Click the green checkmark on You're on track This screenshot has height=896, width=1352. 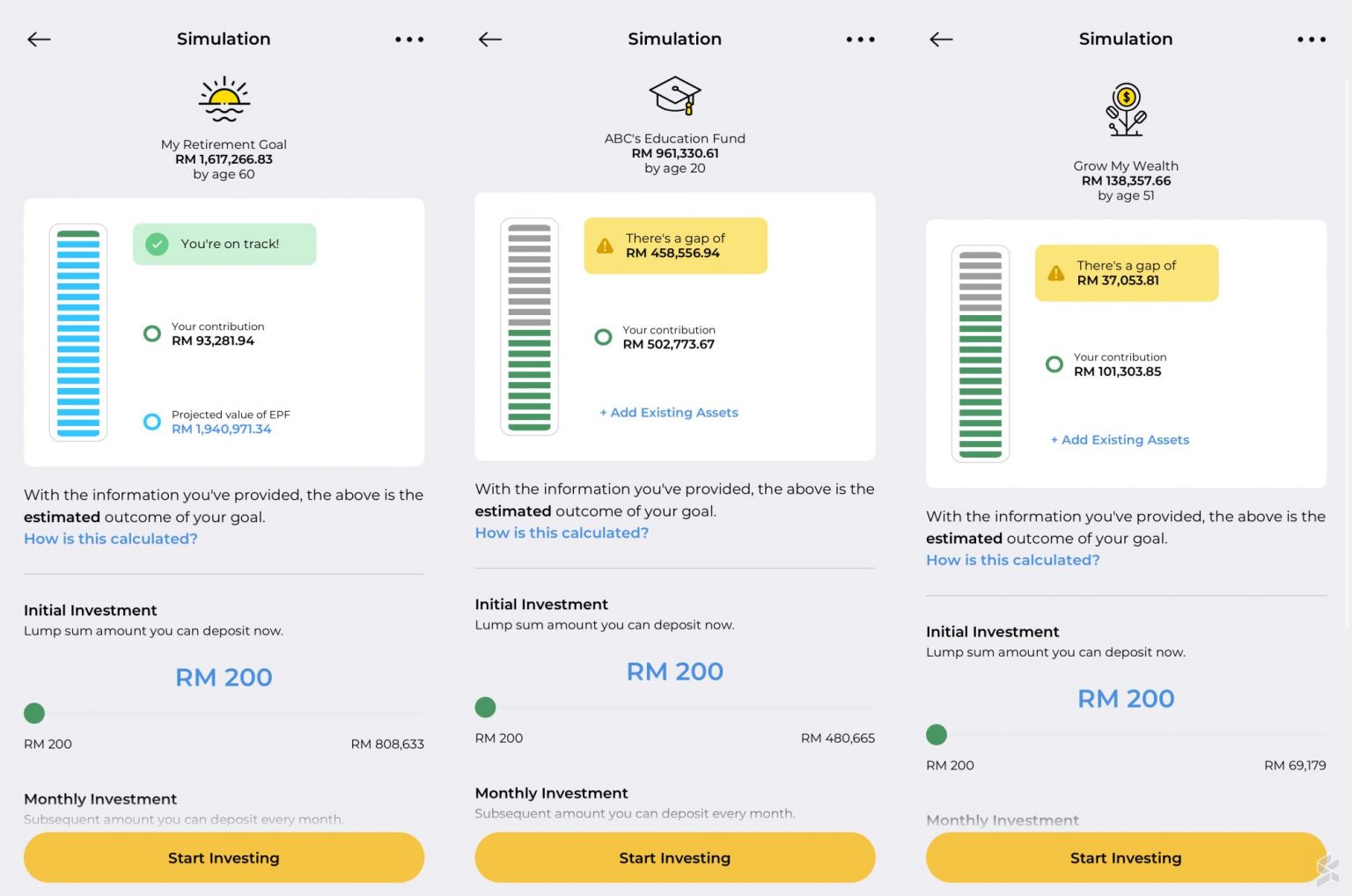[158, 244]
